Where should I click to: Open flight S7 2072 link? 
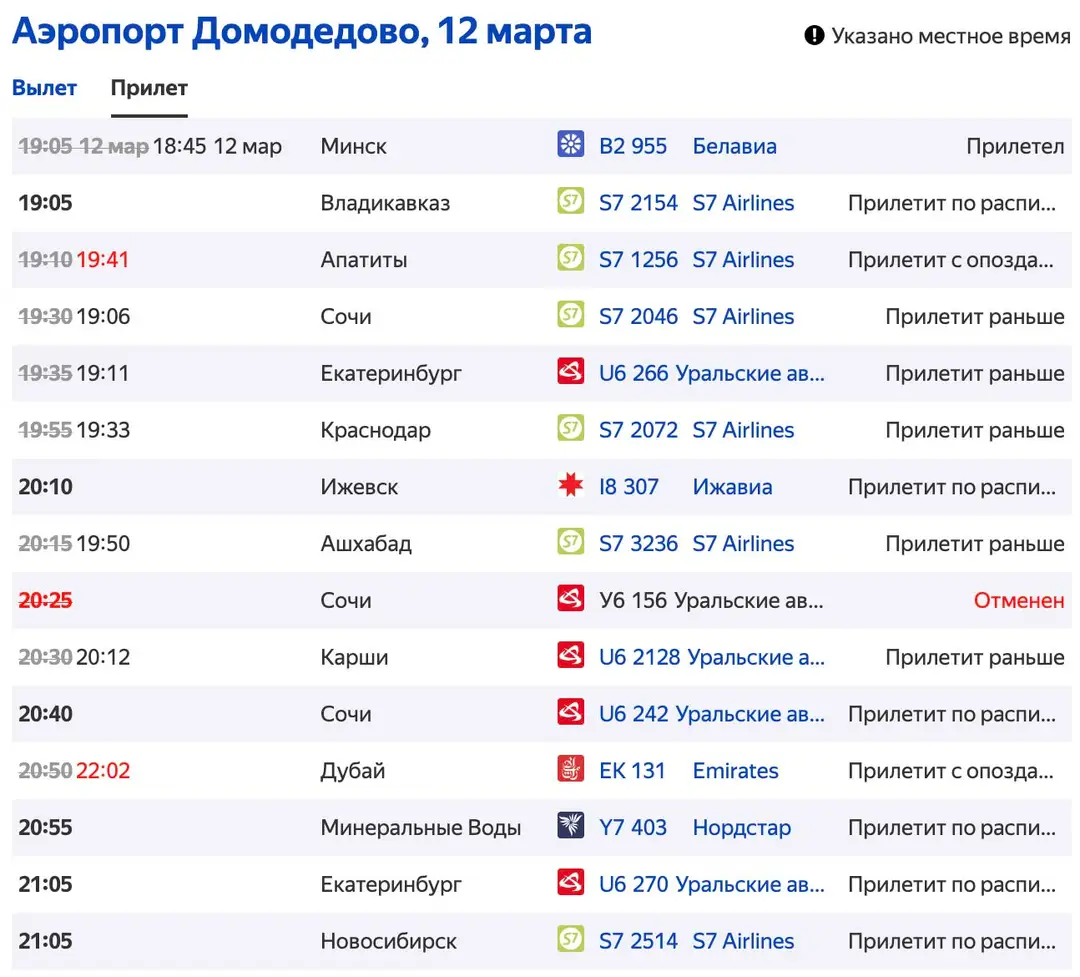(638, 430)
